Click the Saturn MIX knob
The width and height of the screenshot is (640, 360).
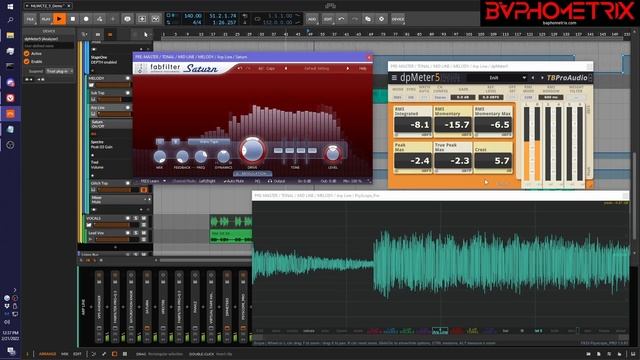click(160, 156)
